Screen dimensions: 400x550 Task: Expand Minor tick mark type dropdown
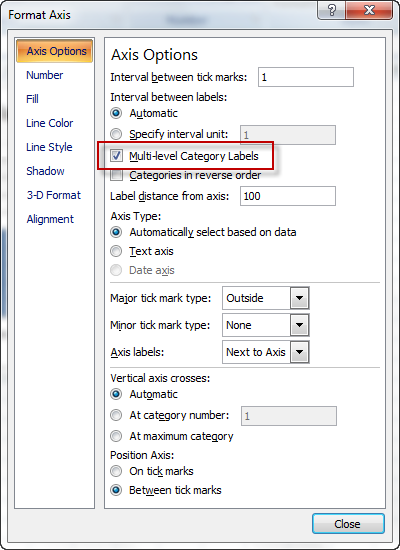click(299, 325)
